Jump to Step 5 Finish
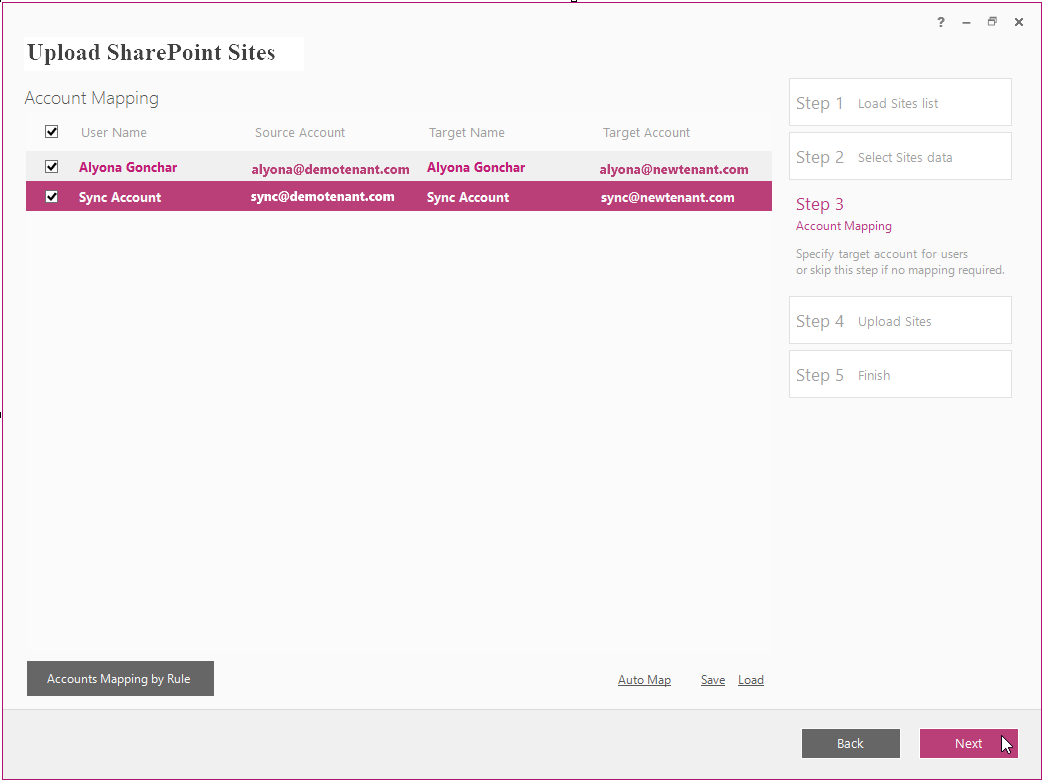The width and height of the screenshot is (1044, 782). (900, 374)
